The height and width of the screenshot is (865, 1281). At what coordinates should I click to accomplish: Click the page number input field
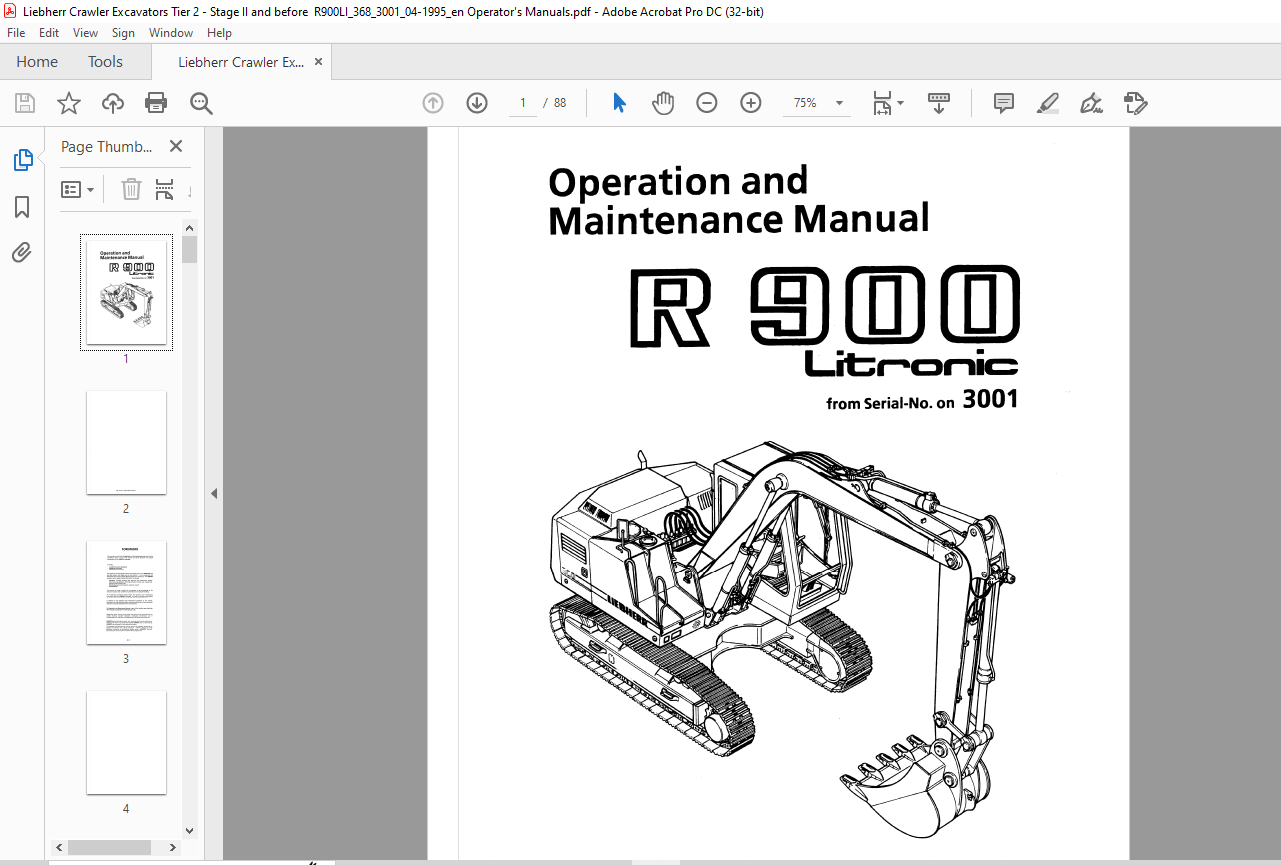coord(523,103)
